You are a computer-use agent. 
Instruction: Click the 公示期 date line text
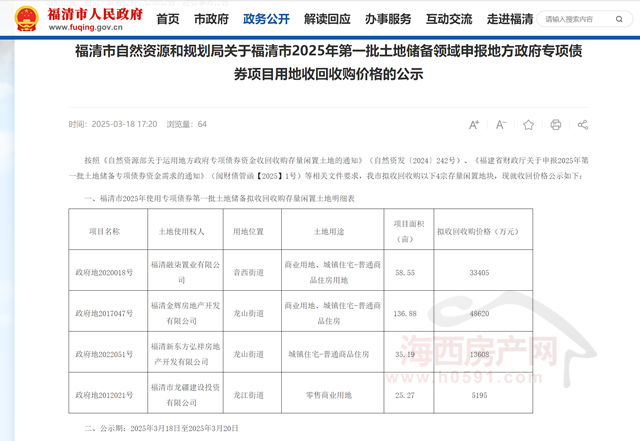tap(161, 428)
